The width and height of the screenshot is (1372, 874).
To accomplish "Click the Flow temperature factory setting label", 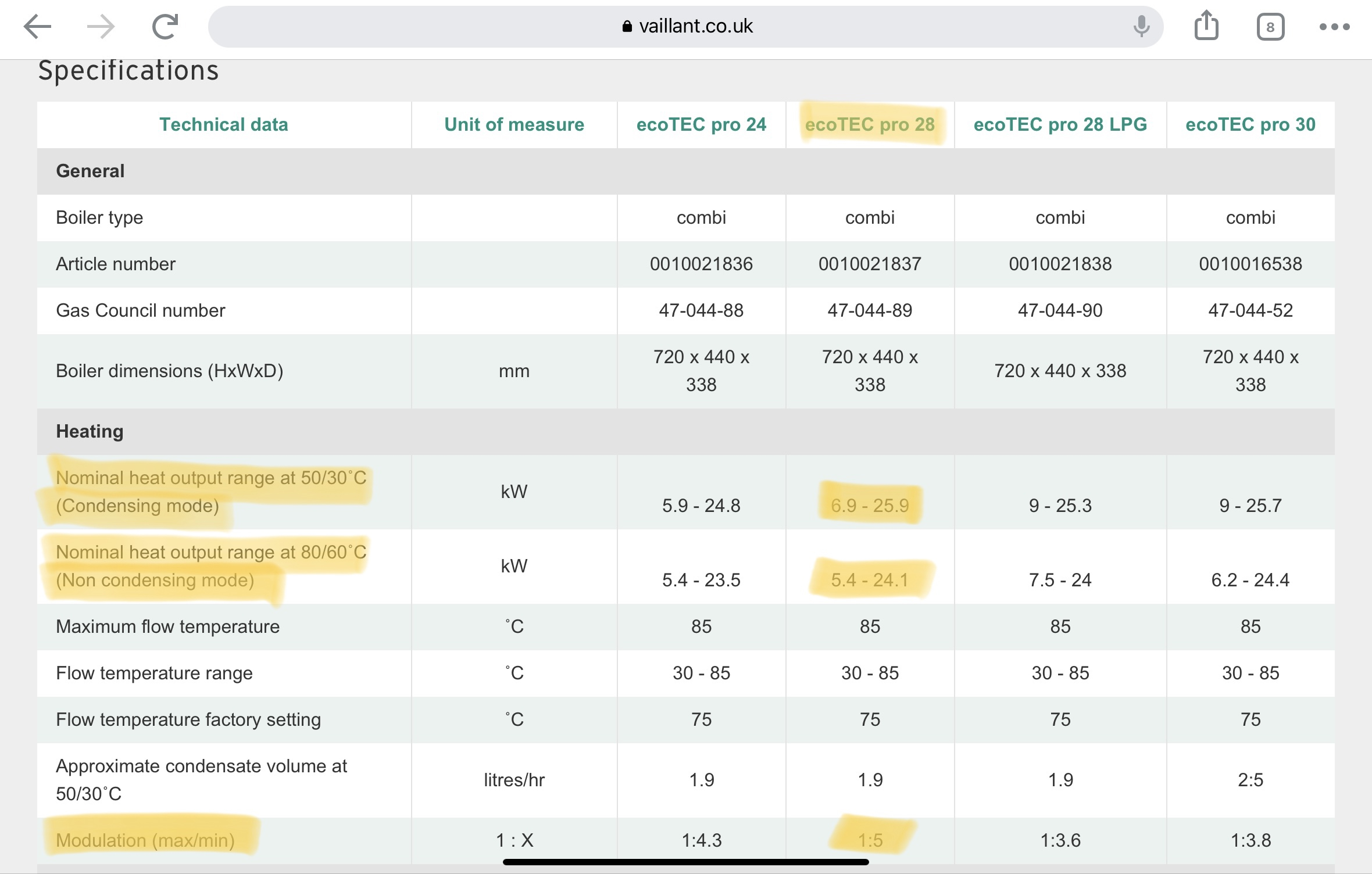I will tap(188, 719).
